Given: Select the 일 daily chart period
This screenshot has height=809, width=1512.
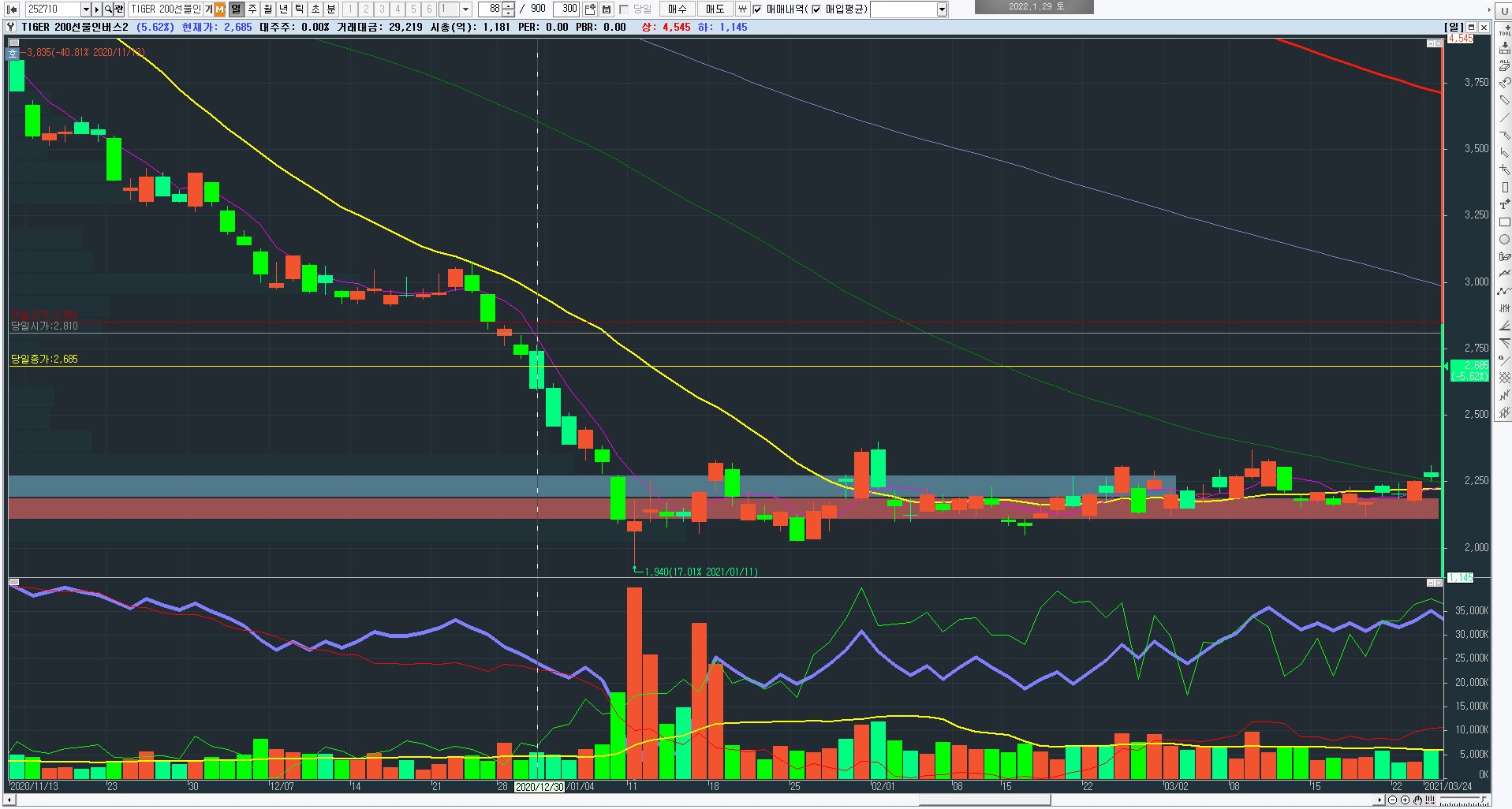Looking at the screenshot, I should point(236,9).
